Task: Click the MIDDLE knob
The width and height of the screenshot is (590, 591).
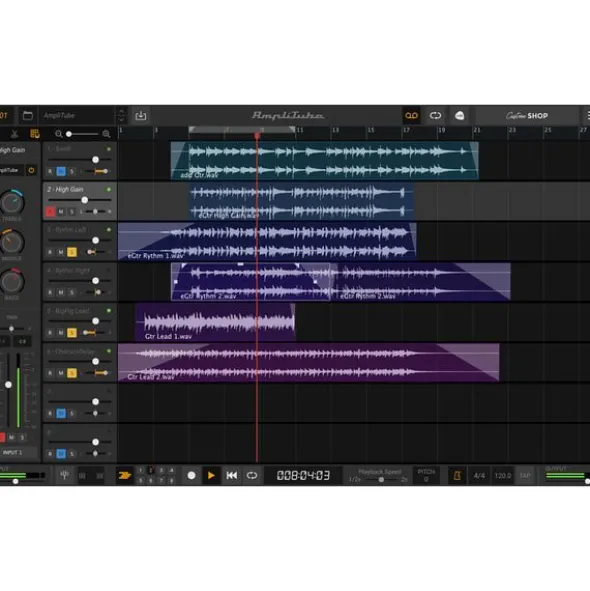Action: pyautogui.click(x=12, y=242)
